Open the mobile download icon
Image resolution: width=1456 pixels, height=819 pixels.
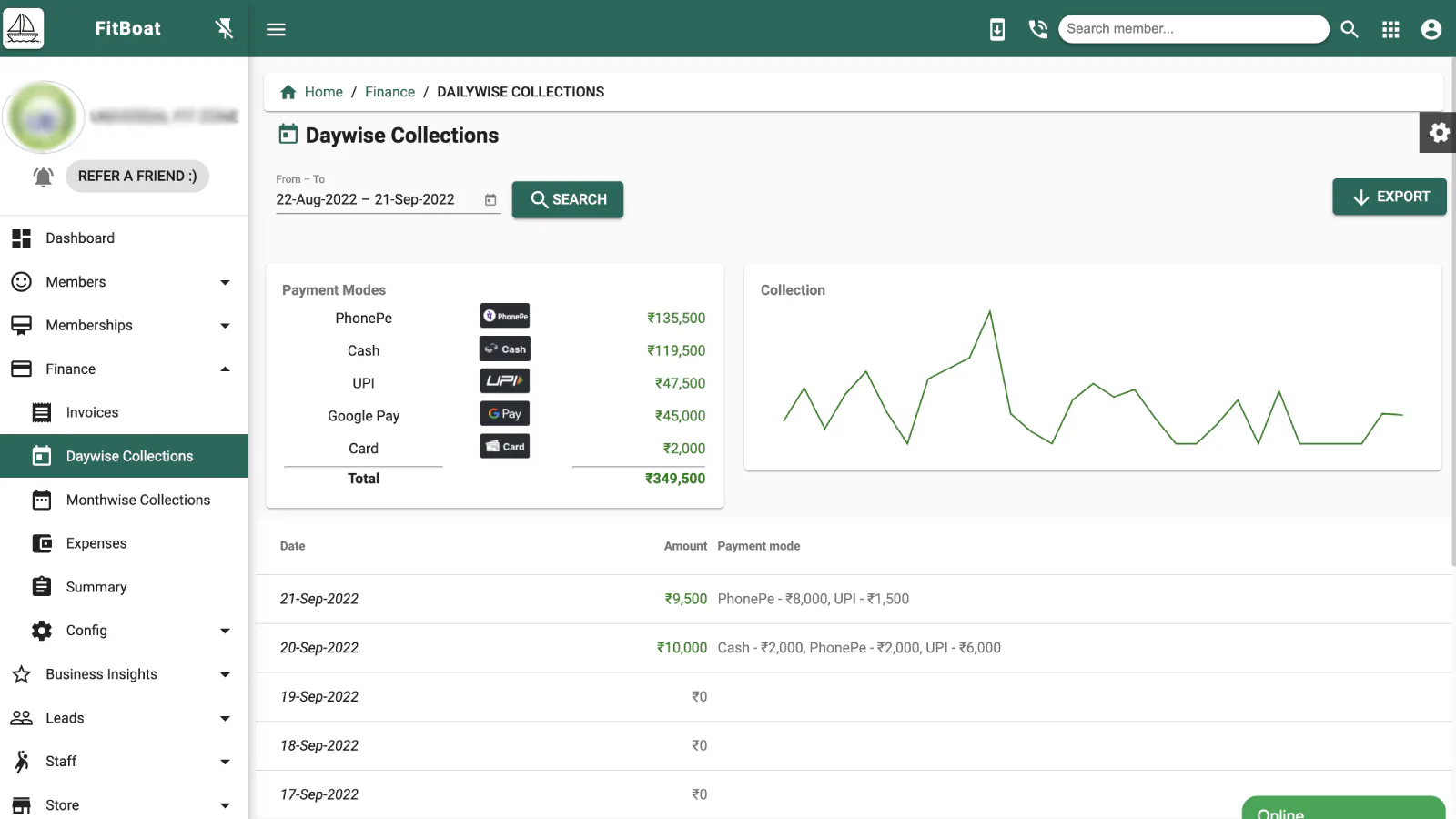pyautogui.click(x=997, y=29)
